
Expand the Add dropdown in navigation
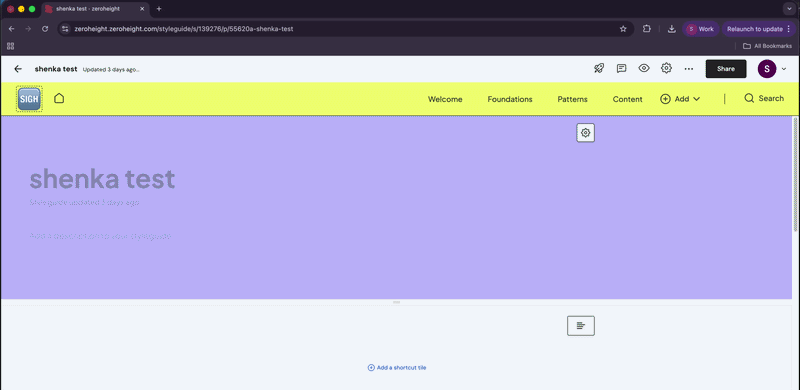680,99
